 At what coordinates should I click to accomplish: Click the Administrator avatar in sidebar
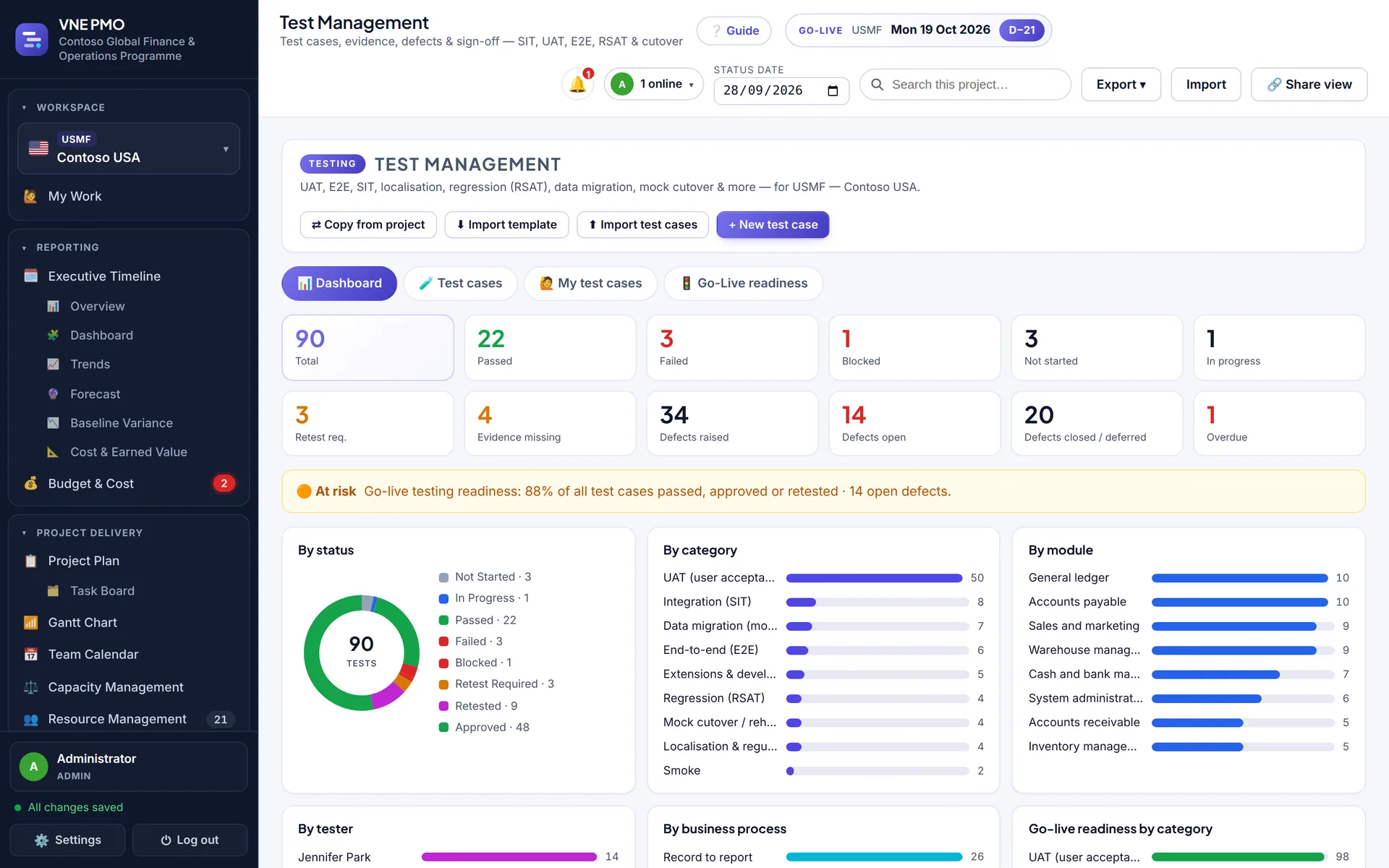(x=33, y=767)
